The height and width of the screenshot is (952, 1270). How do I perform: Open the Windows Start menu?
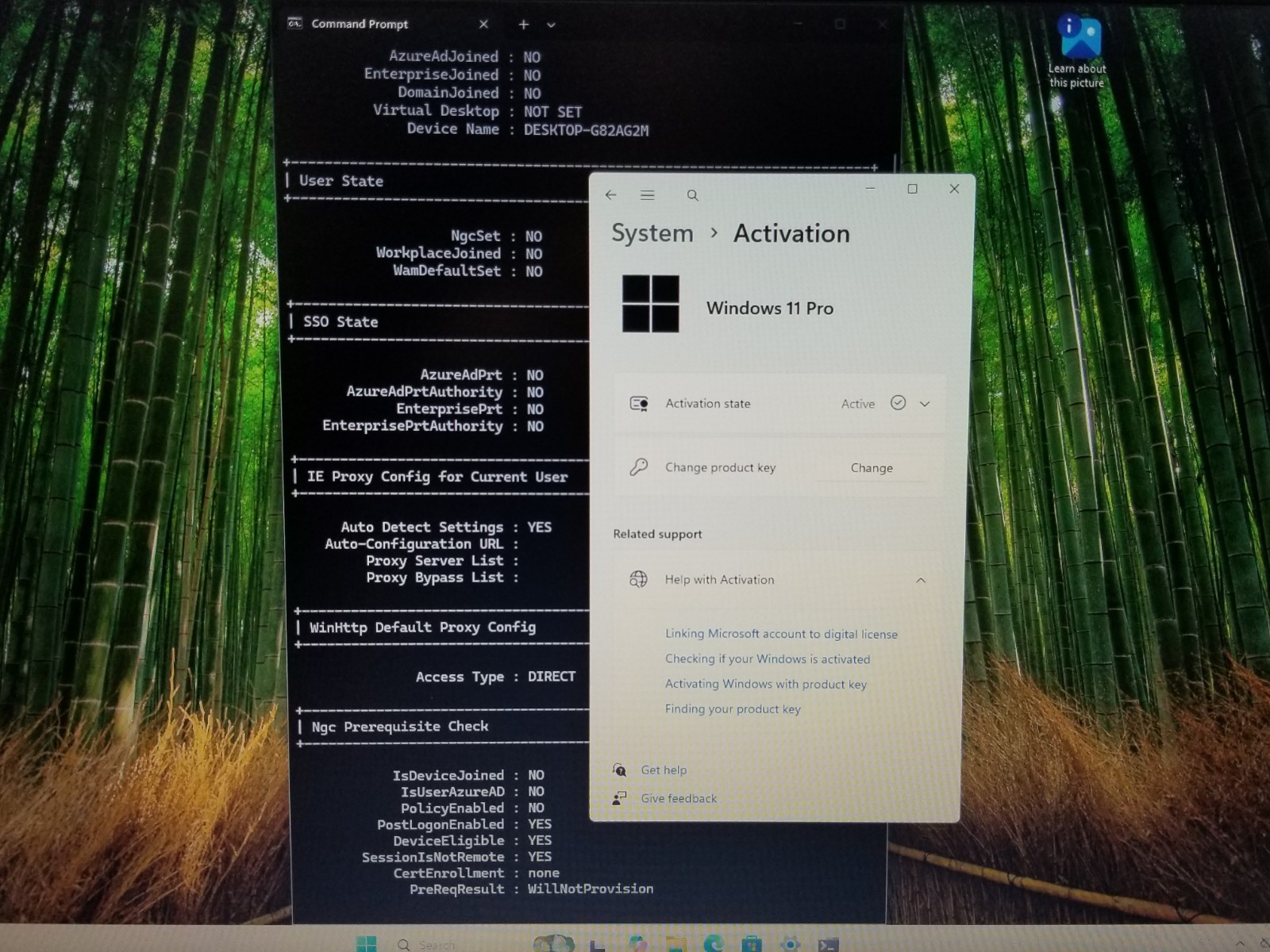[x=367, y=944]
